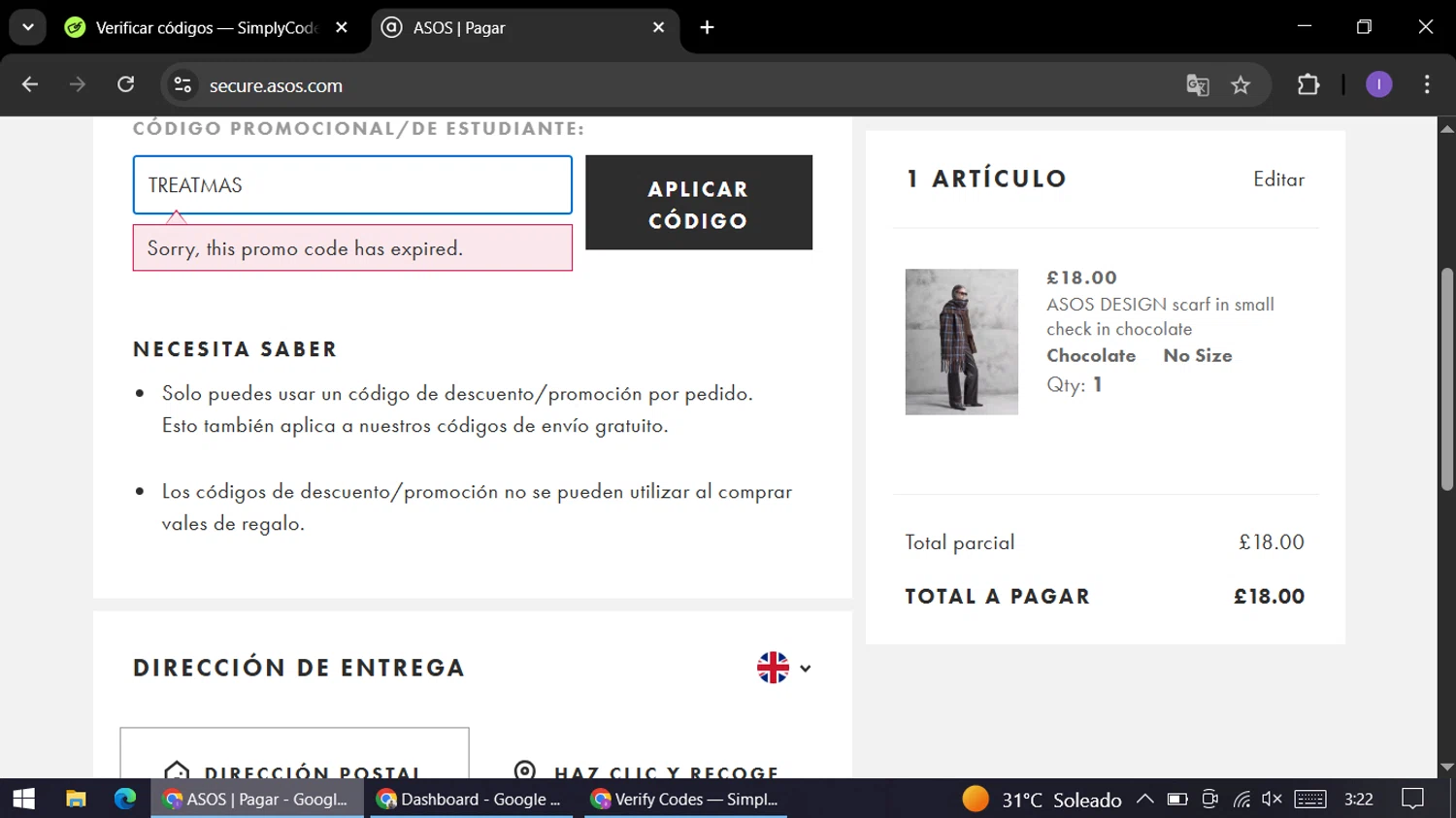
Task: Click the NECESITA SABER heading
Action: (235, 349)
